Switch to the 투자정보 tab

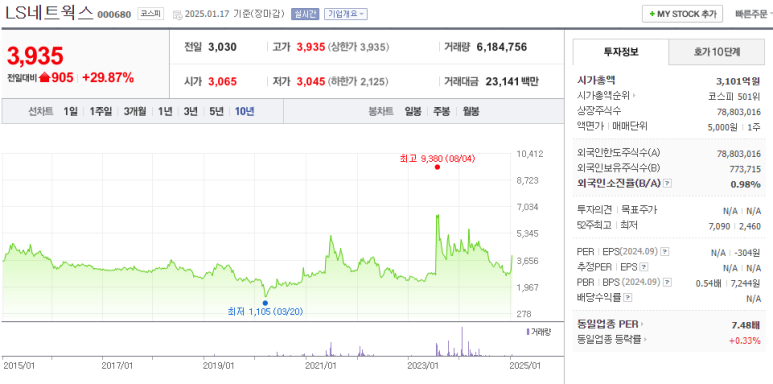(621, 52)
